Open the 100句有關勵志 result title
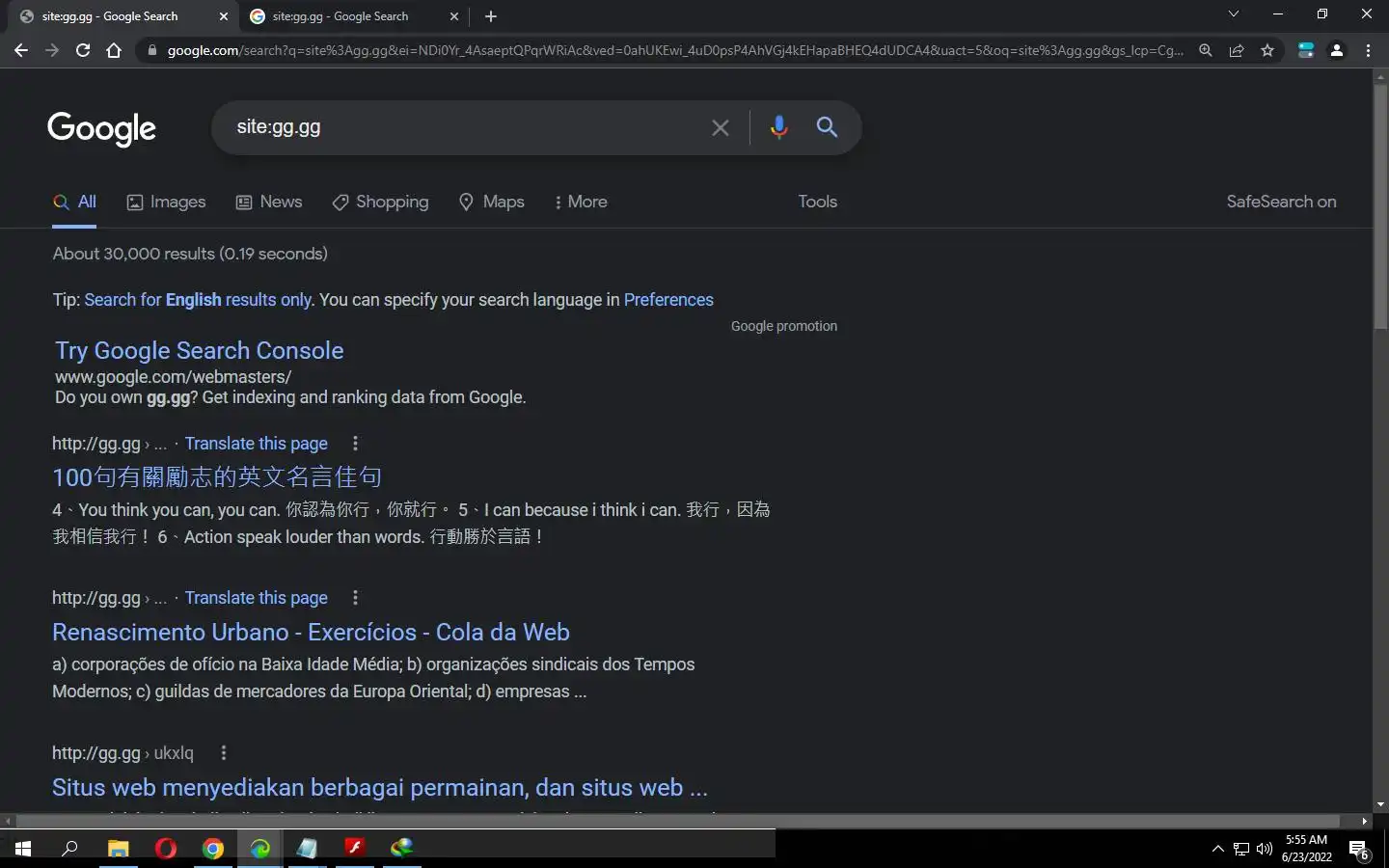This screenshot has height=868, width=1389. 217,477
